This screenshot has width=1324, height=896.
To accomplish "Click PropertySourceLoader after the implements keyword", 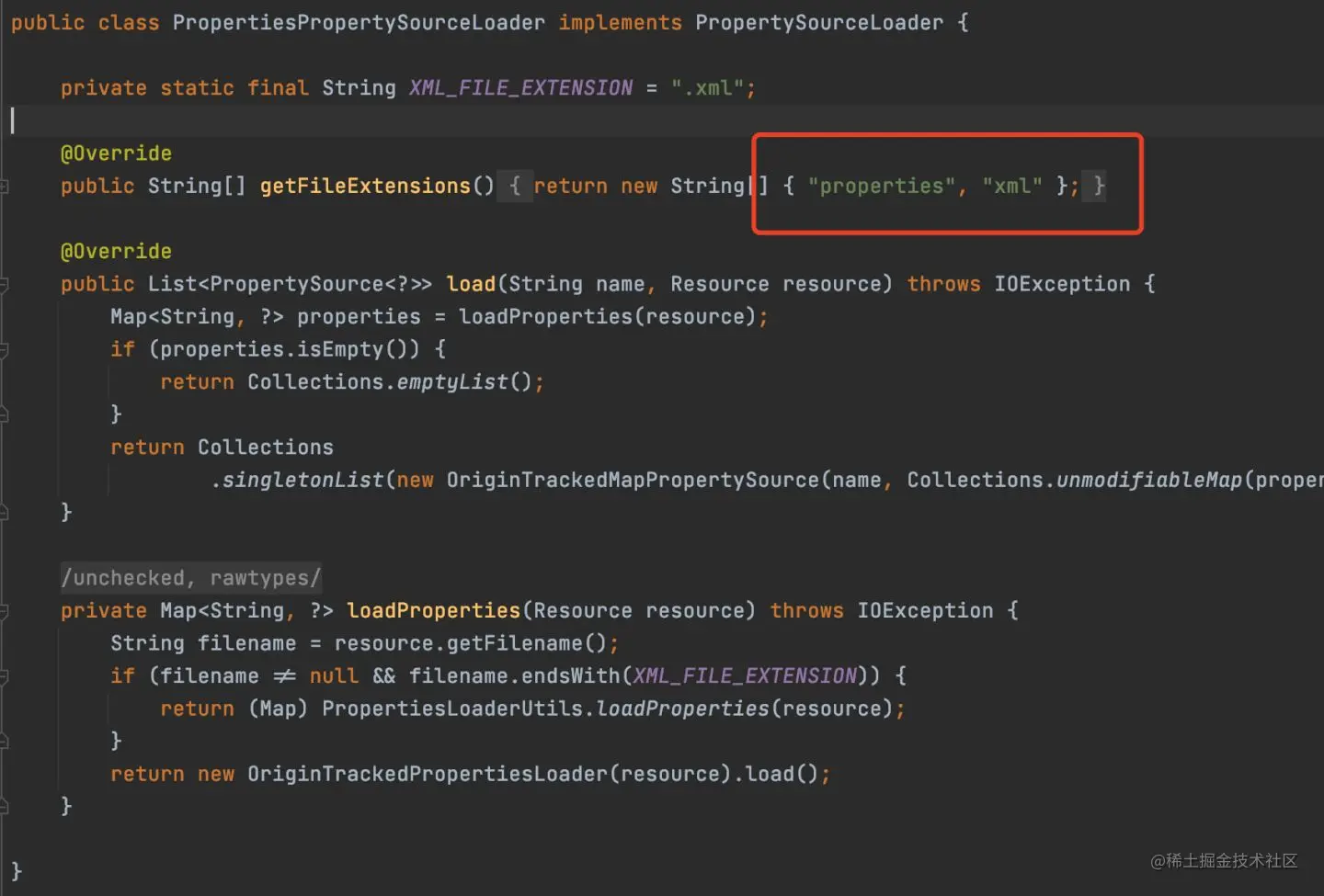I will point(819,22).
